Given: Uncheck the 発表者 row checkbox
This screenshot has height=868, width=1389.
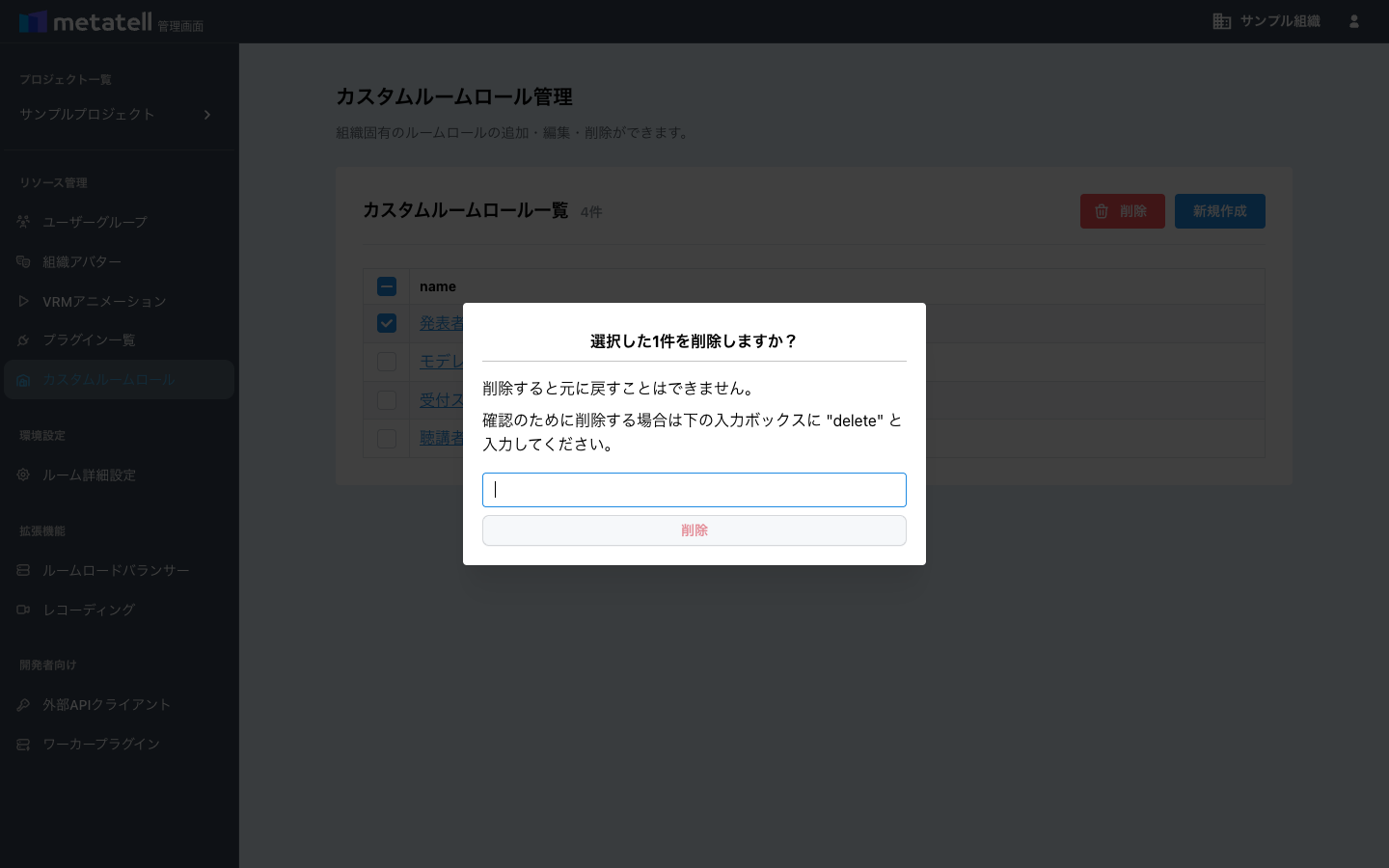Looking at the screenshot, I should tap(387, 323).
